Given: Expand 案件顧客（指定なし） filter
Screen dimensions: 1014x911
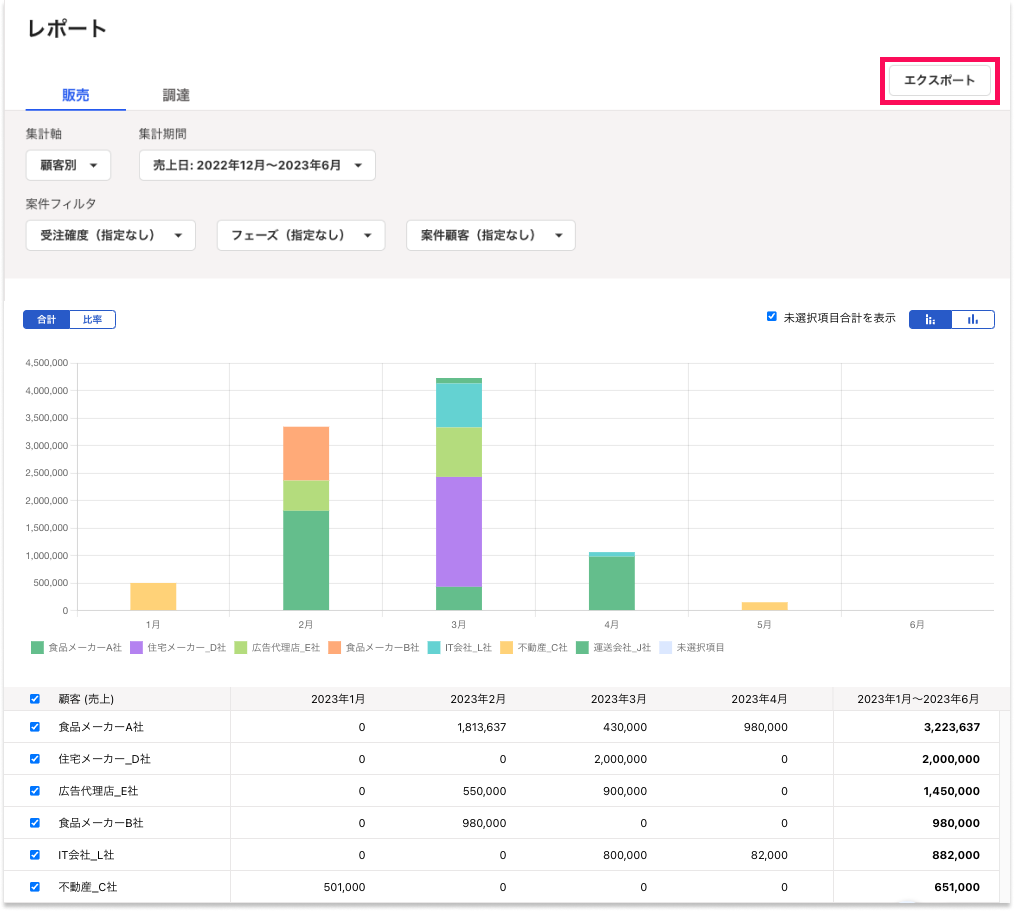Looking at the screenshot, I should [x=491, y=235].
